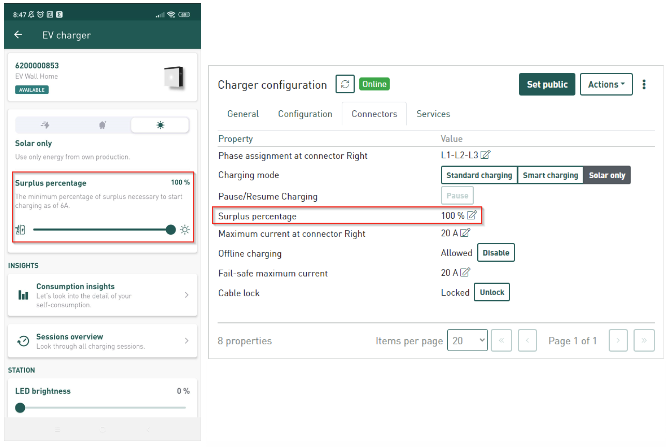Screen dimensions: 670x447
Task: Click the Pause charging button
Action: coord(457,196)
